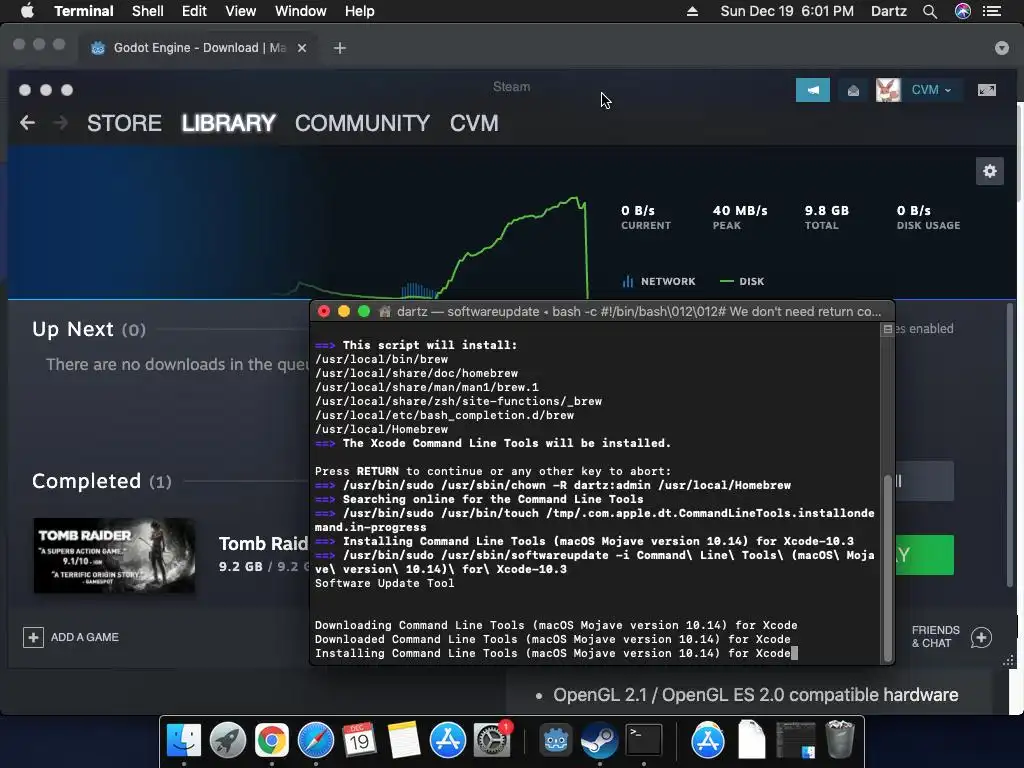
Task: Open Notes from the Dock
Action: [x=404, y=741]
